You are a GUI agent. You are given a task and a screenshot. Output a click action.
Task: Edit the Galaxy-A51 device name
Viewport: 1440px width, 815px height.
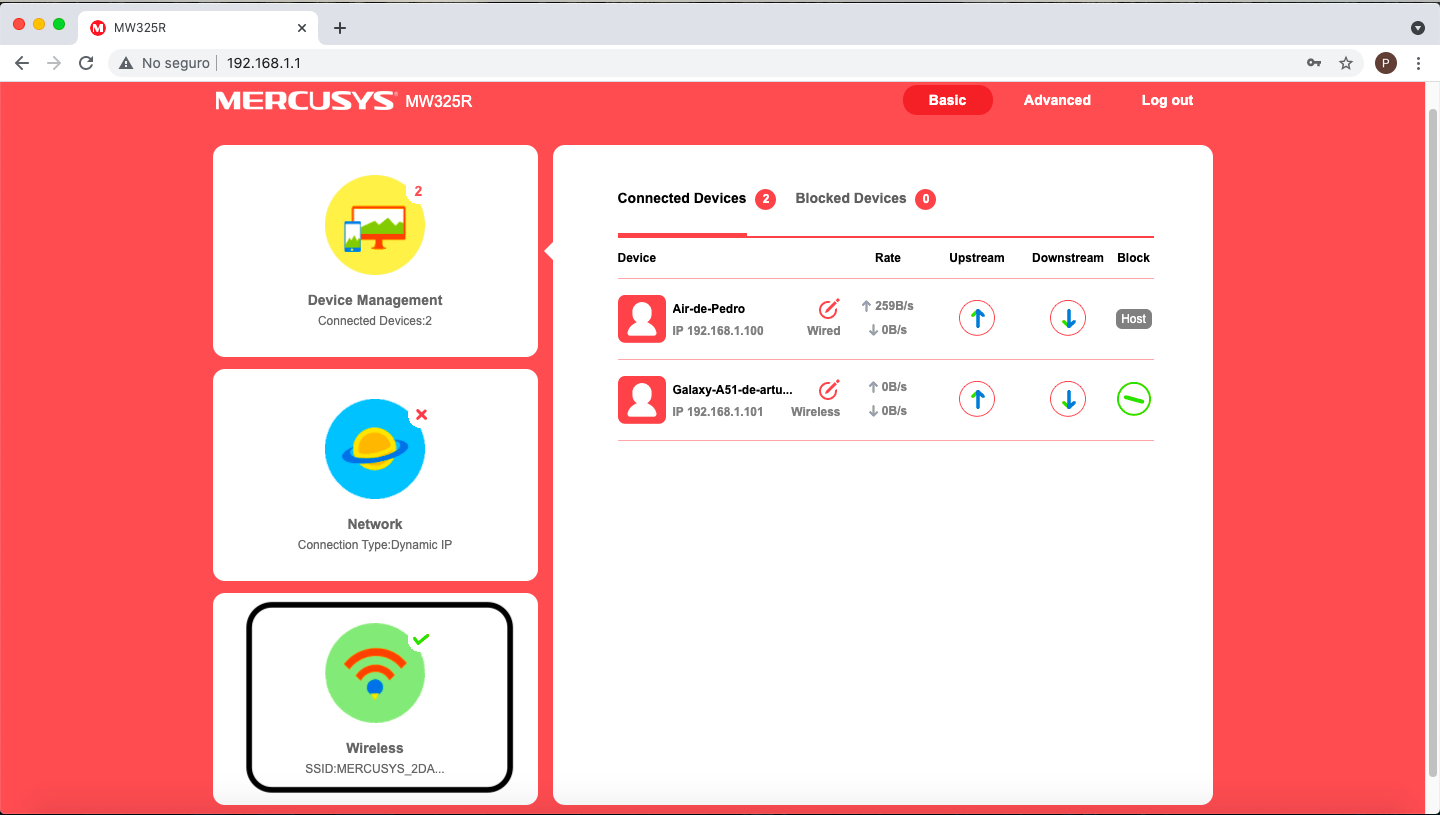(828, 389)
